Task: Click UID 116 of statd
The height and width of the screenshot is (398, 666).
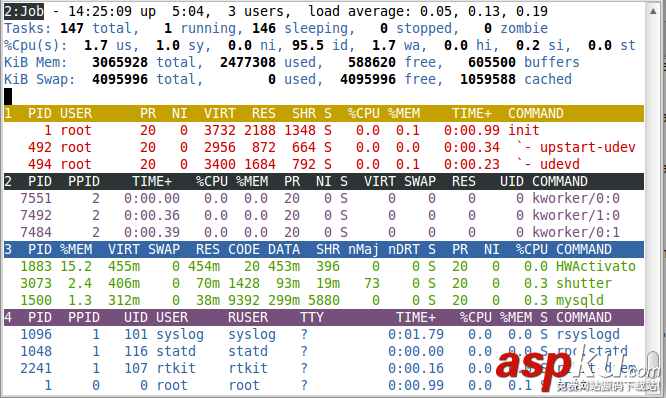Action: click(x=136, y=351)
